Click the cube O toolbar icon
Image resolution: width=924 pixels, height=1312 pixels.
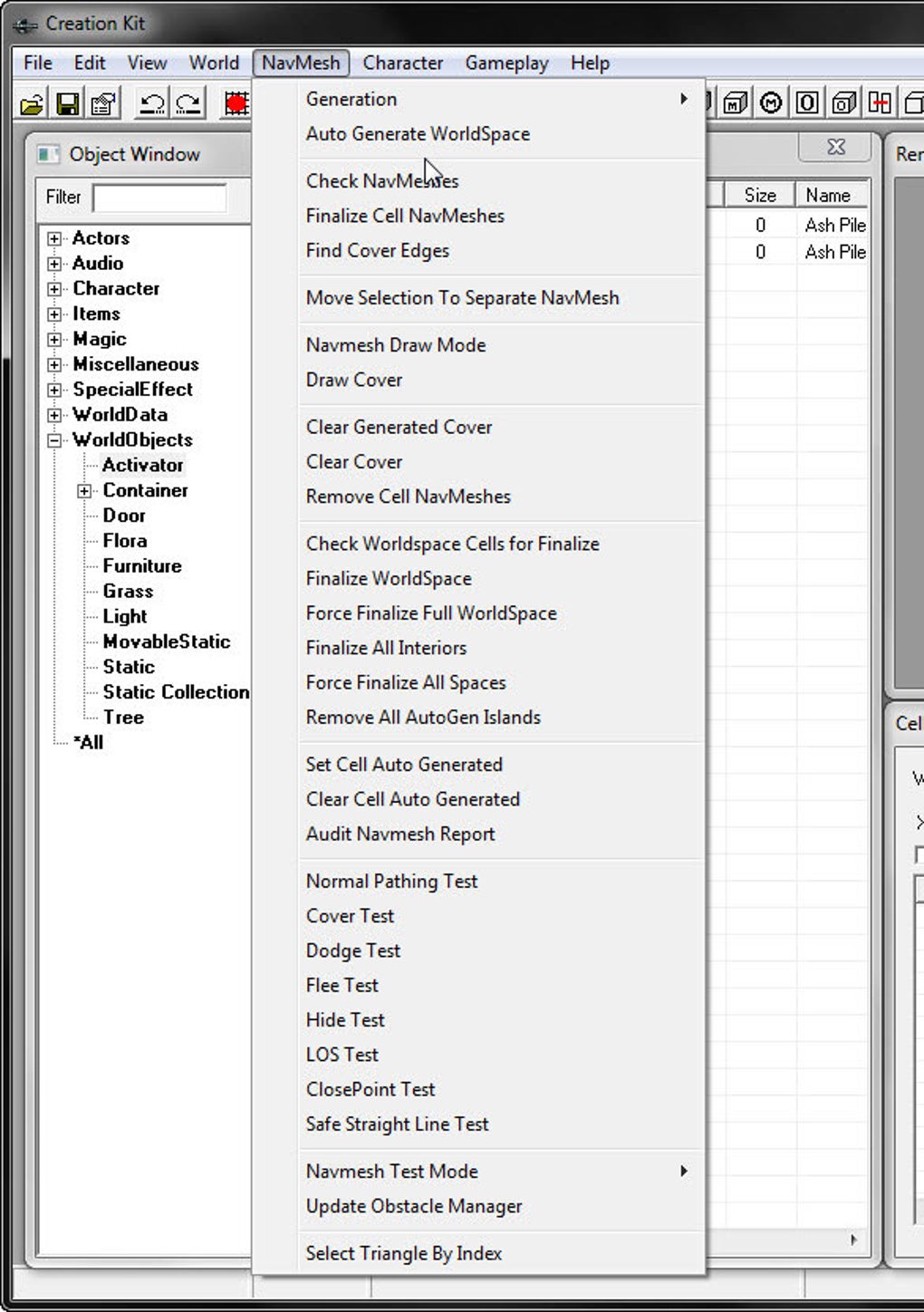tap(843, 103)
